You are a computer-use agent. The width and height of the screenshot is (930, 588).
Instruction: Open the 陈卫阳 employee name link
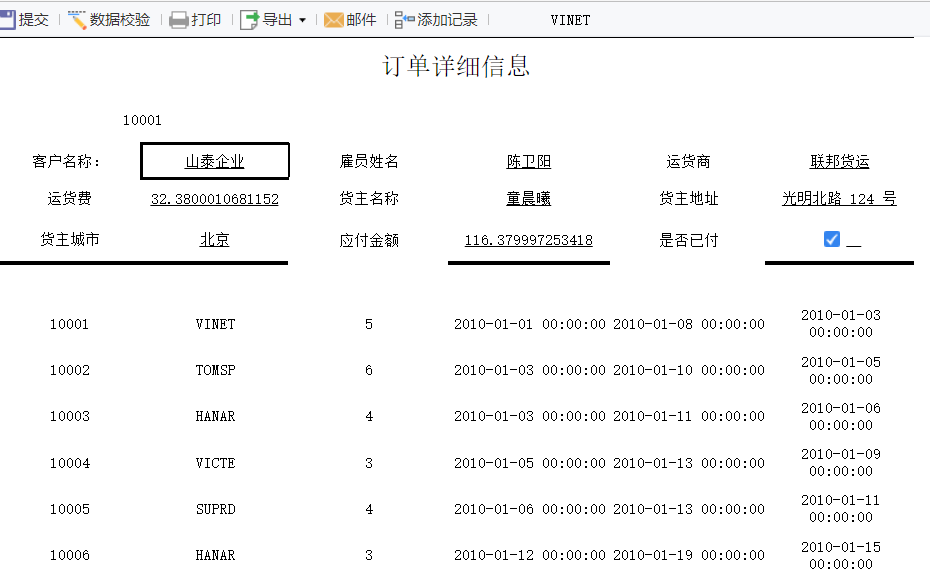pos(528,161)
